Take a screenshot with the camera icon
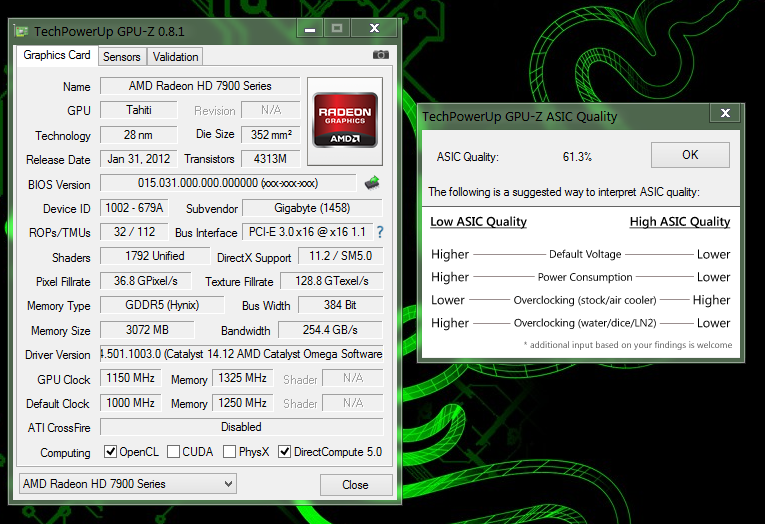 [381, 55]
